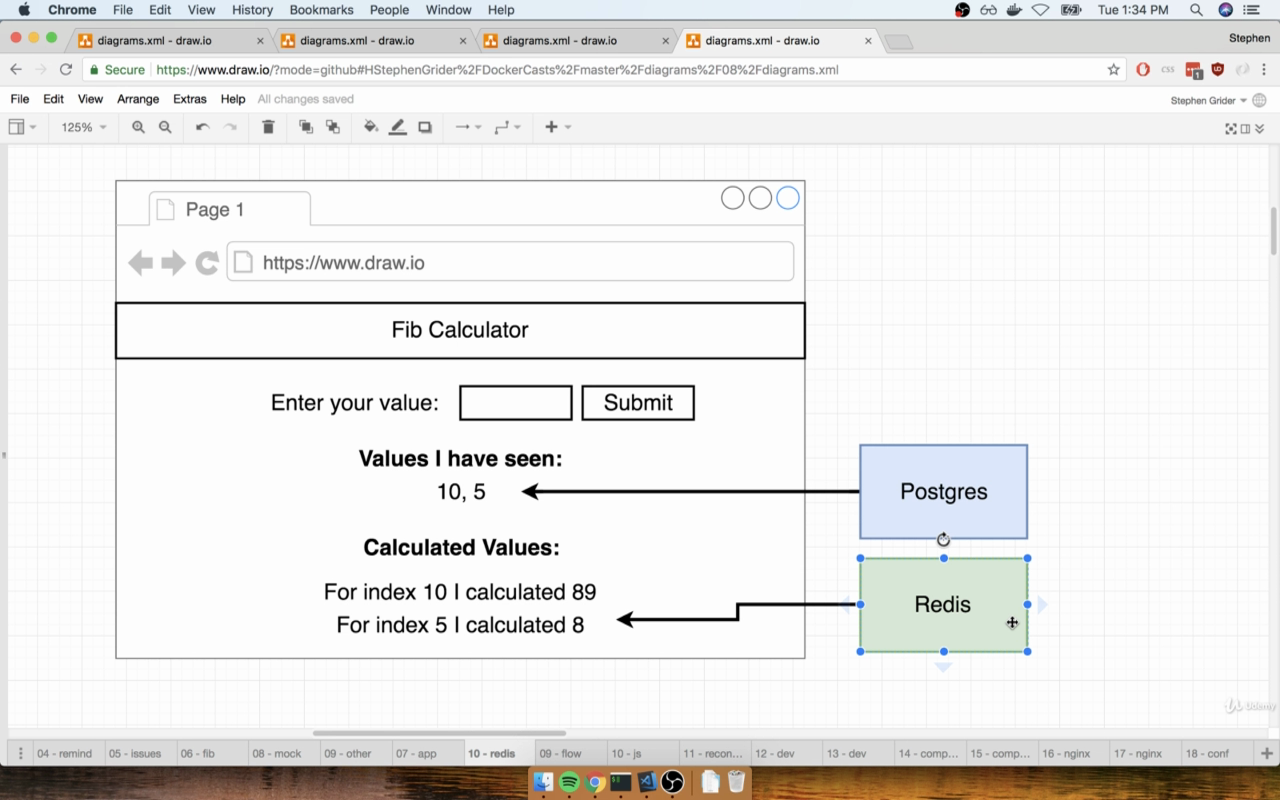Viewport: 1280px width, 800px height.
Task: Open the draw.io Arrange menu
Action: pyautogui.click(x=138, y=99)
